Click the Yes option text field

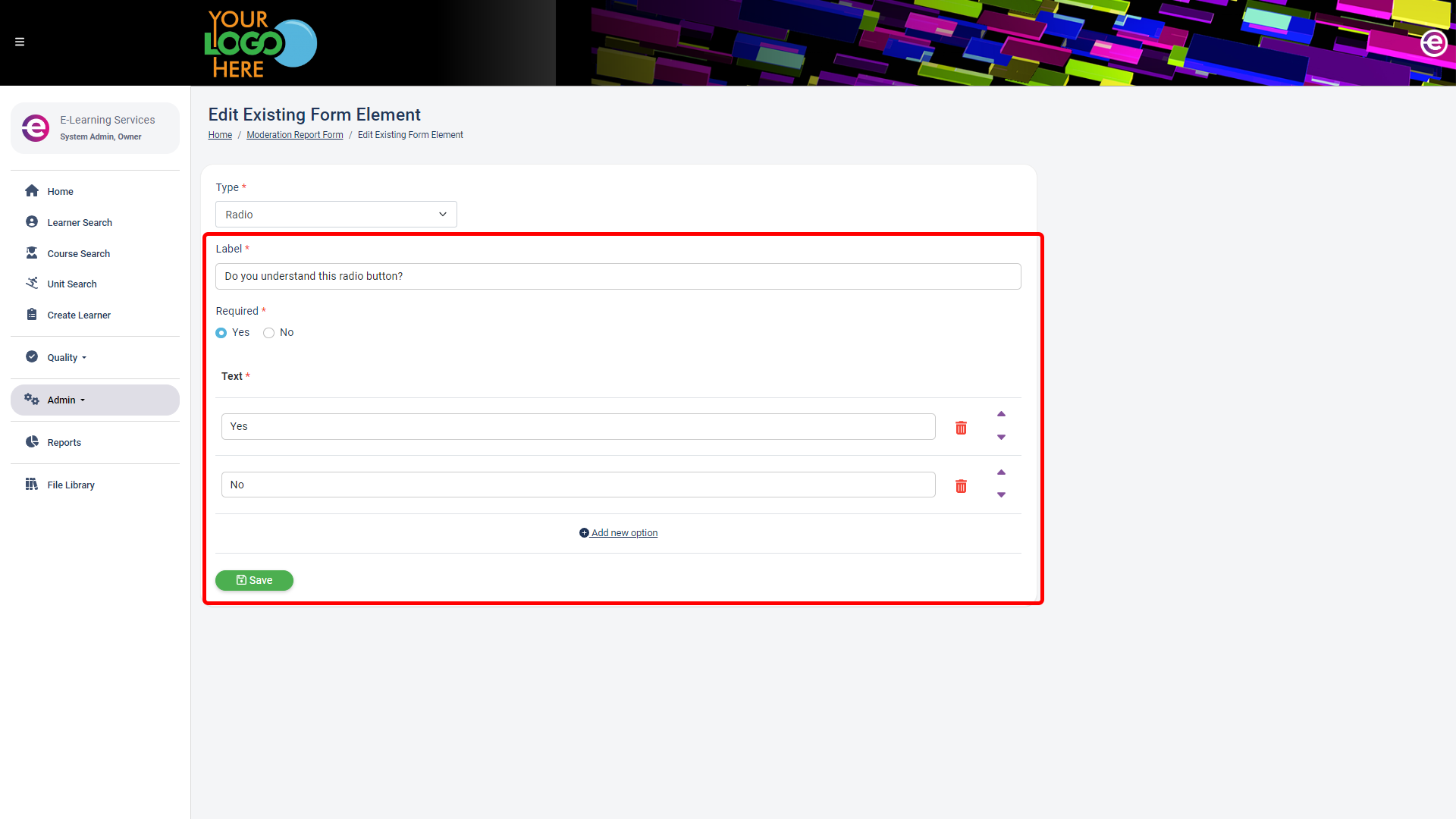[x=578, y=427]
